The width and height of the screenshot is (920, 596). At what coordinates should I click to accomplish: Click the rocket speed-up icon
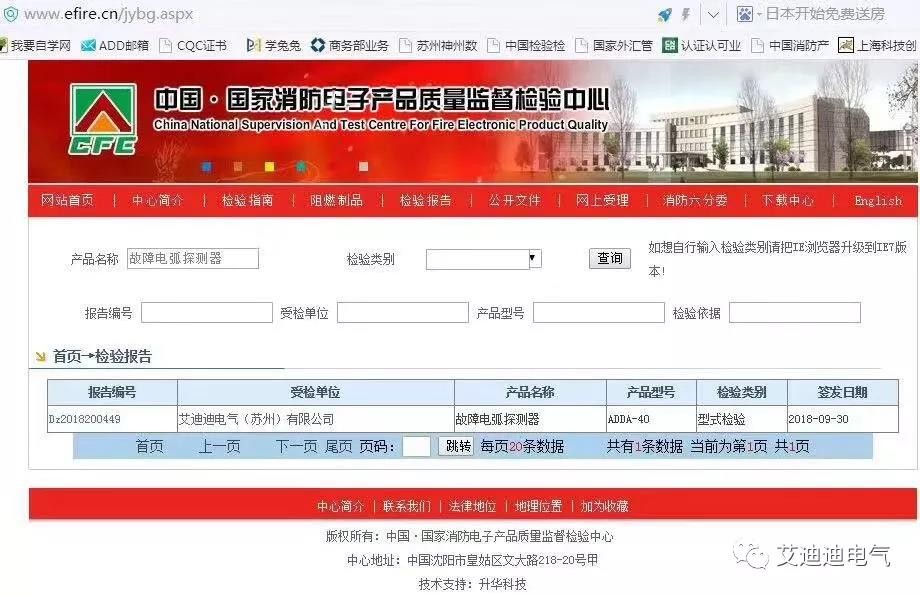[x=664, y=14]
